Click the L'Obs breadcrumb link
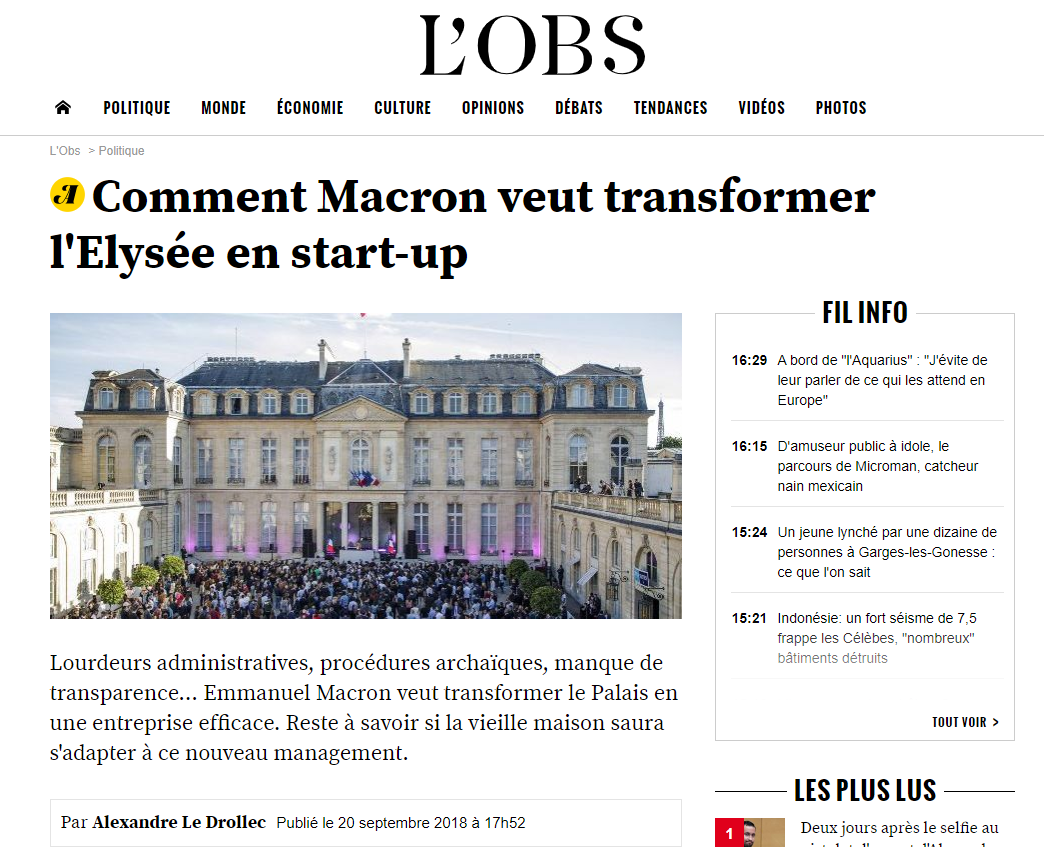This screenshot has width=1044, height=847. (x=65, y=151)
